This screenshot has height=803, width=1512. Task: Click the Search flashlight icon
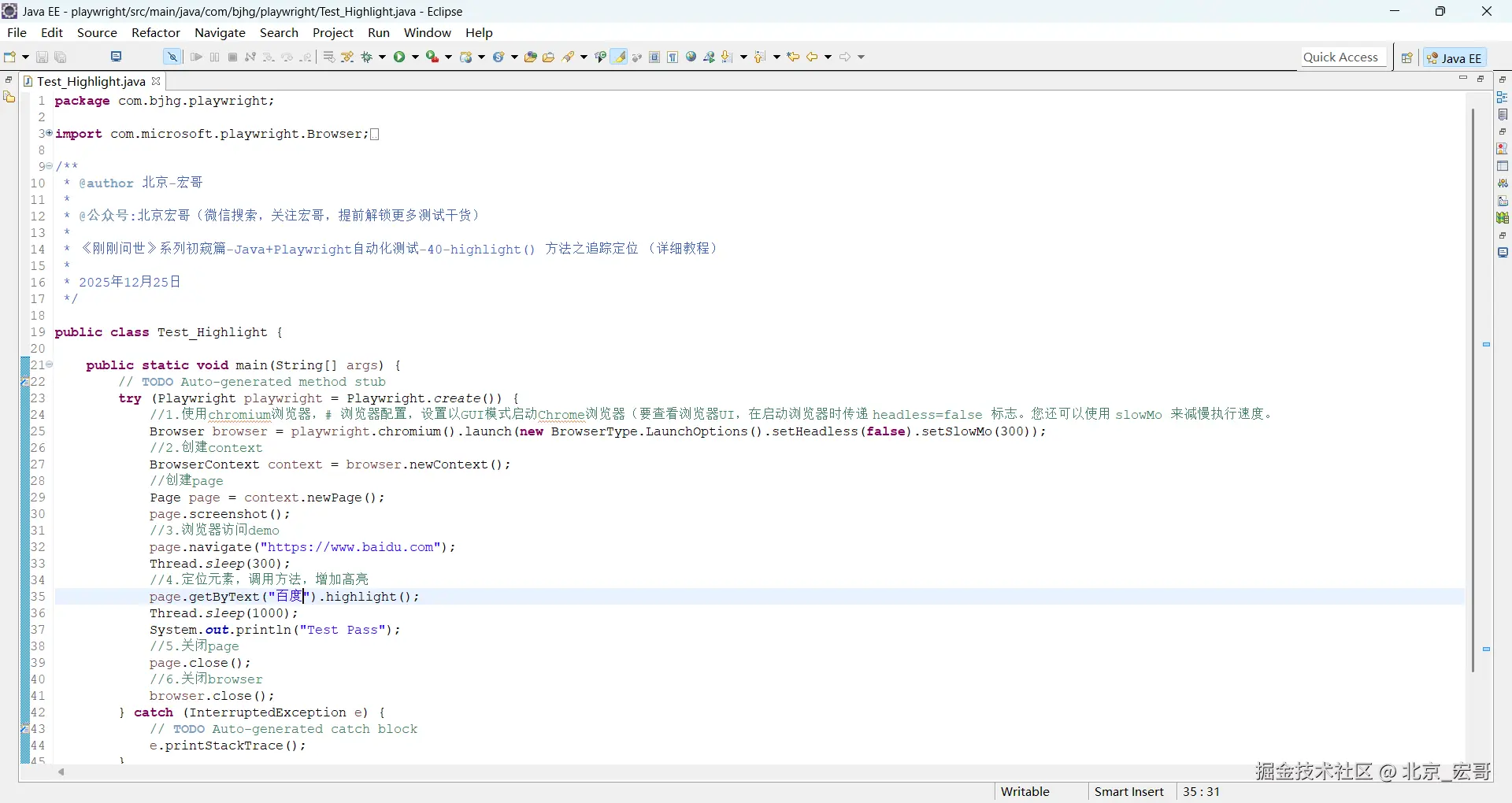tap(569, 57)
